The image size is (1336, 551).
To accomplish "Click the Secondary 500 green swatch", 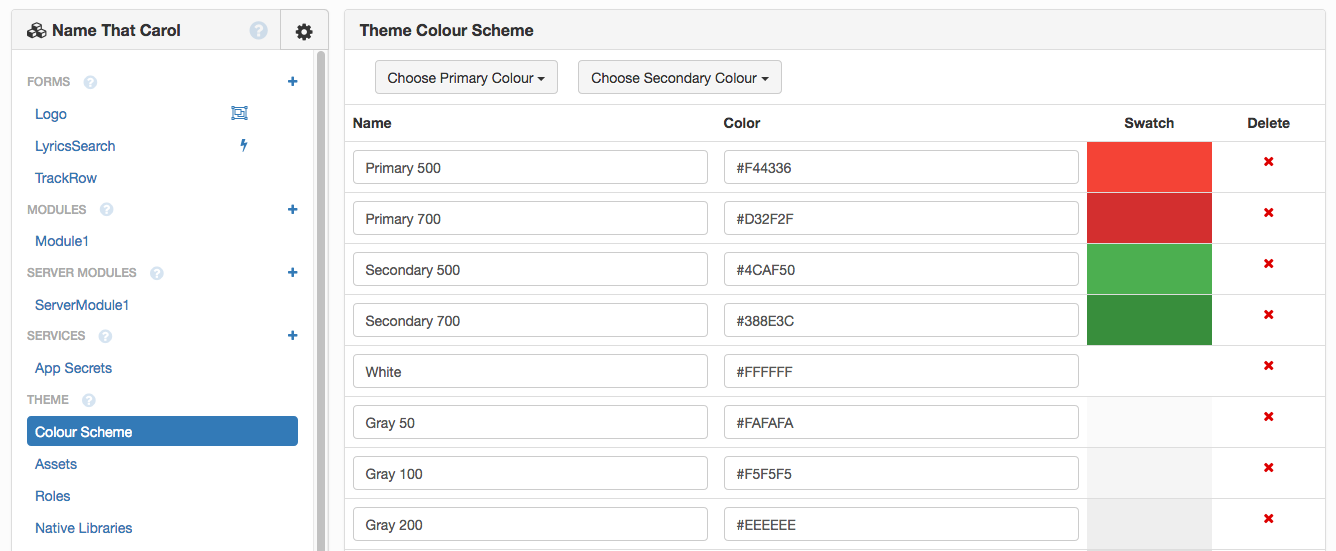I will (x=1149, y=269).
